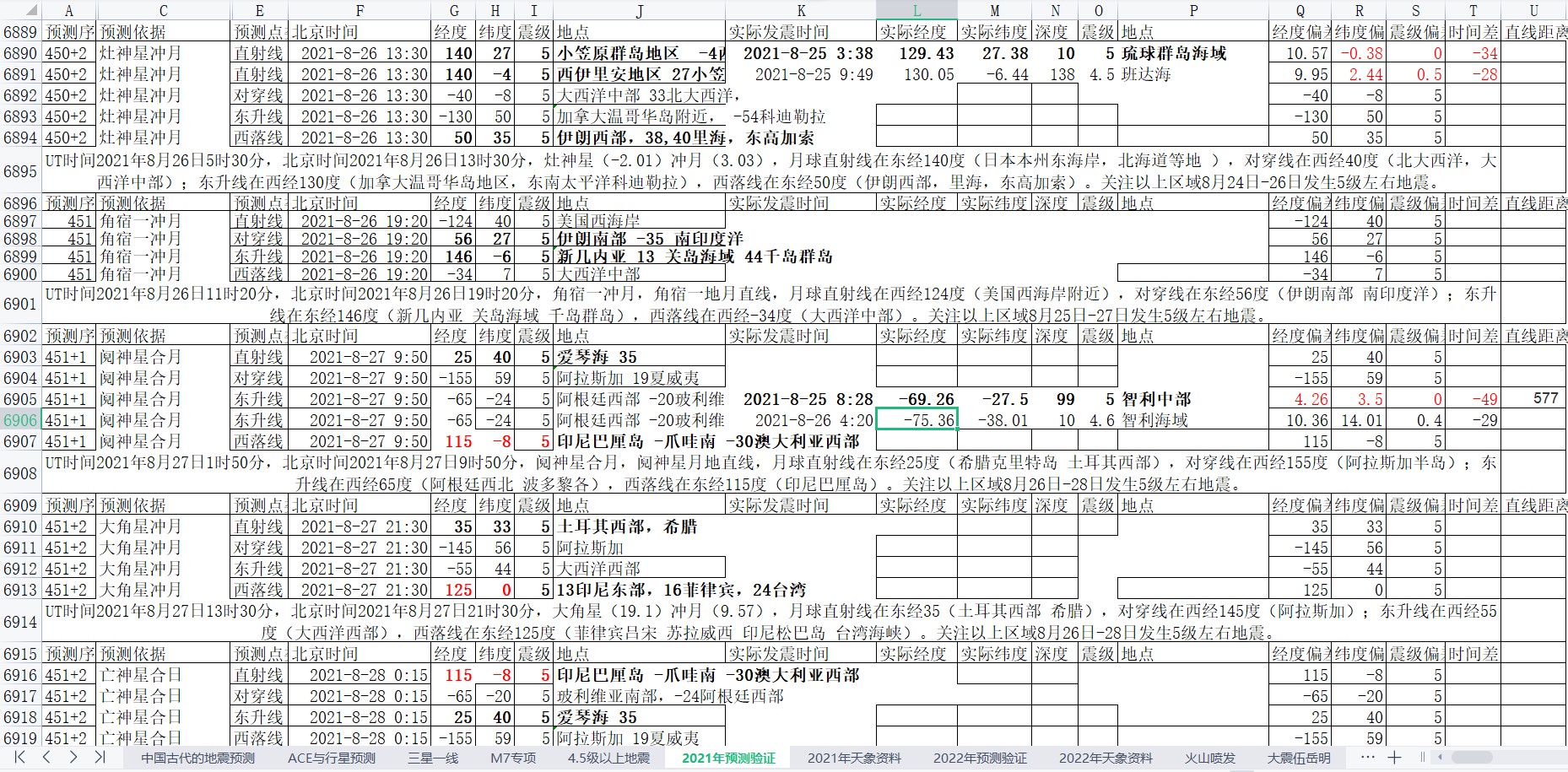
Task: Open the 三星一线 sheet tab
Action: (433, 758)
